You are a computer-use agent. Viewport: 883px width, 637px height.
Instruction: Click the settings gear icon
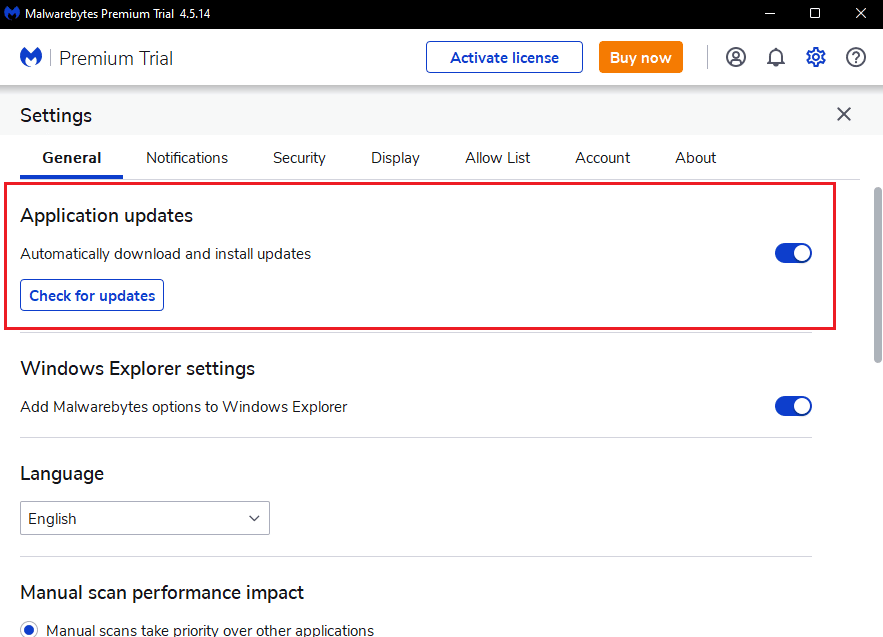pos(816,57)
